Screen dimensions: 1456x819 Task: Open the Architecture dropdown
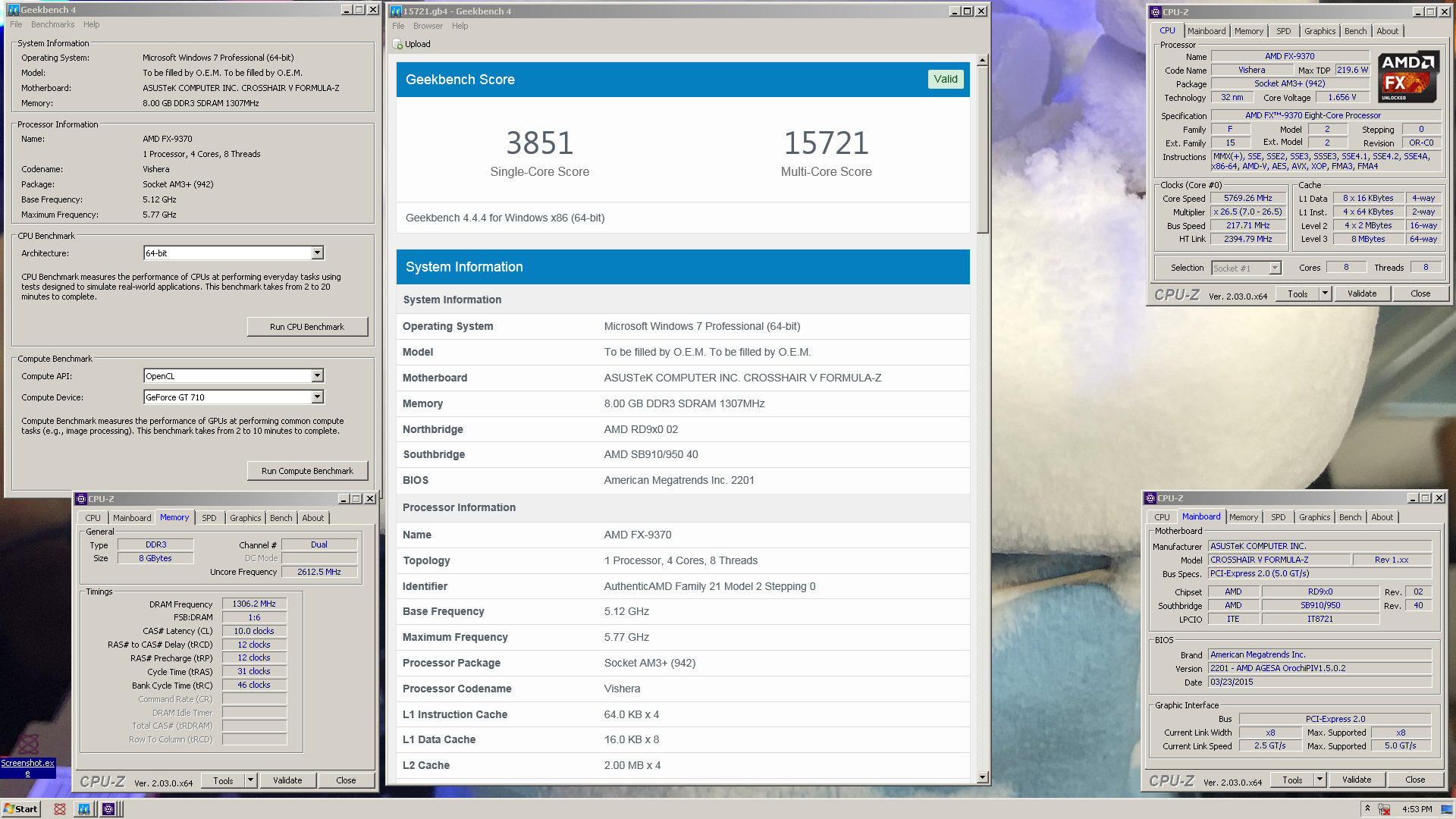pyautogui.click(x=318, y=253)
